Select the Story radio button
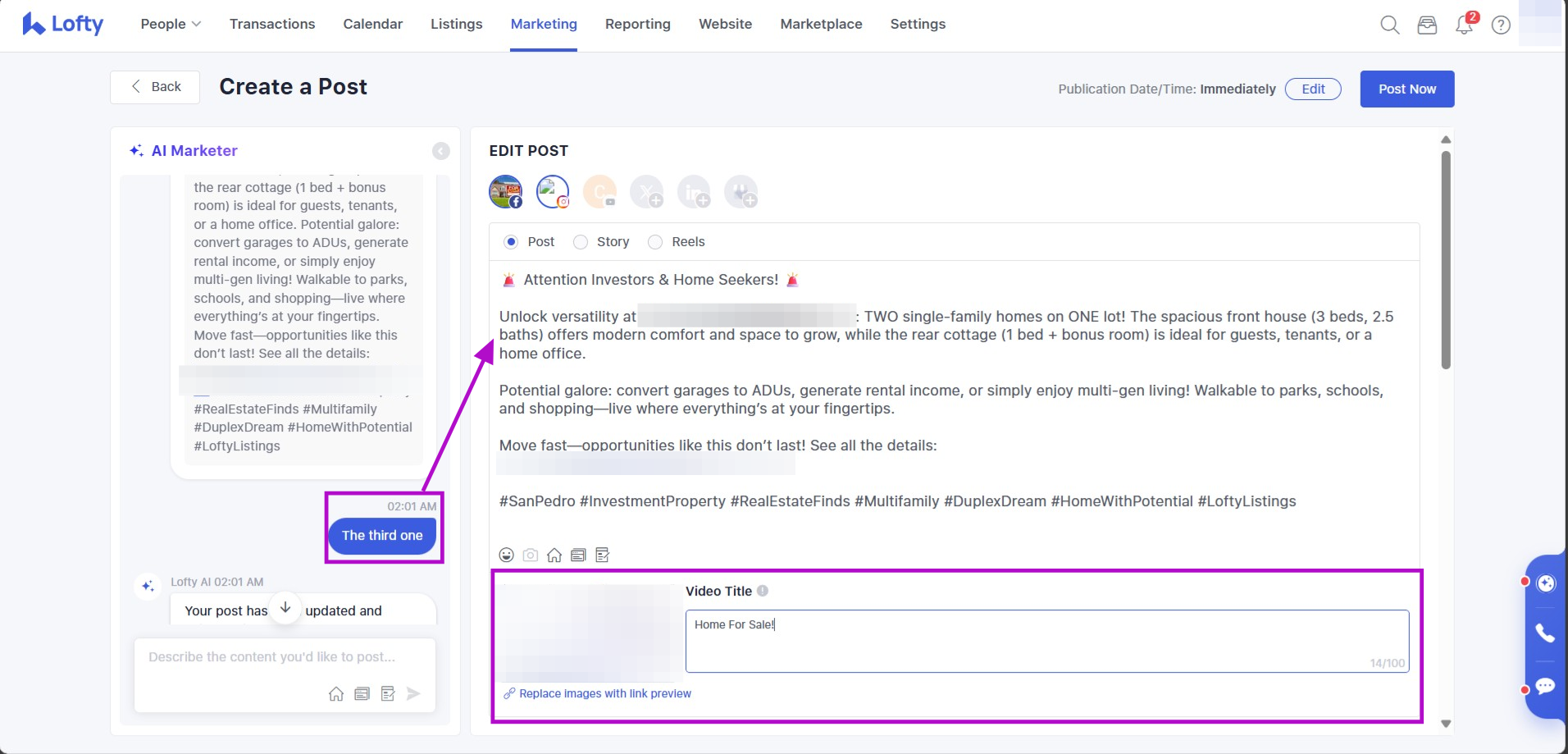1568x754 pixels. tap(581, 242)
